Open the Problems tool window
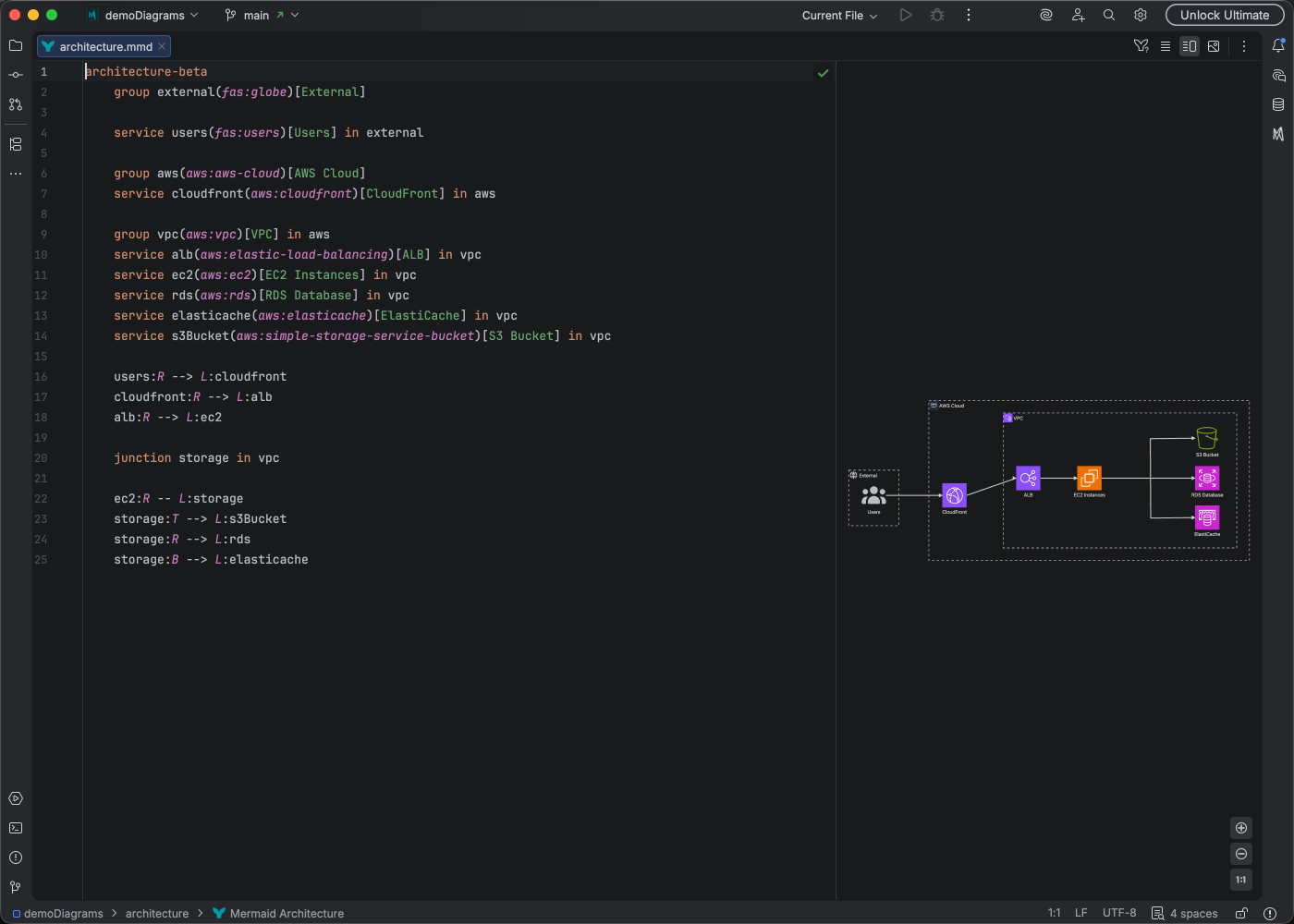This screenshot has height=924, width=1294. (x=15, y=857)
